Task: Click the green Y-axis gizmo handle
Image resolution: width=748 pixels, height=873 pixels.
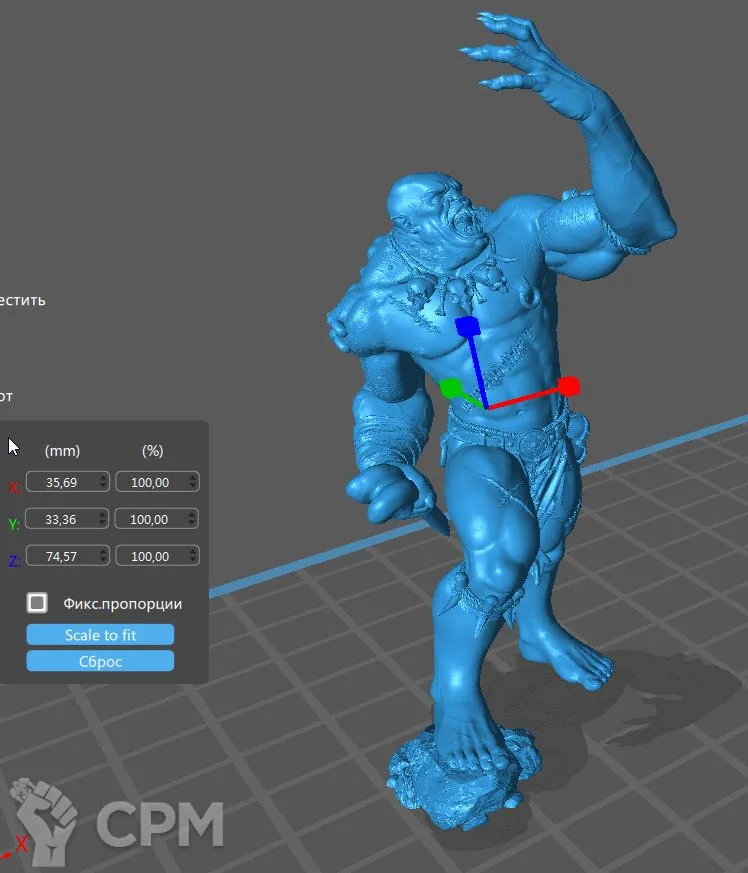Action: coord(450,387)
